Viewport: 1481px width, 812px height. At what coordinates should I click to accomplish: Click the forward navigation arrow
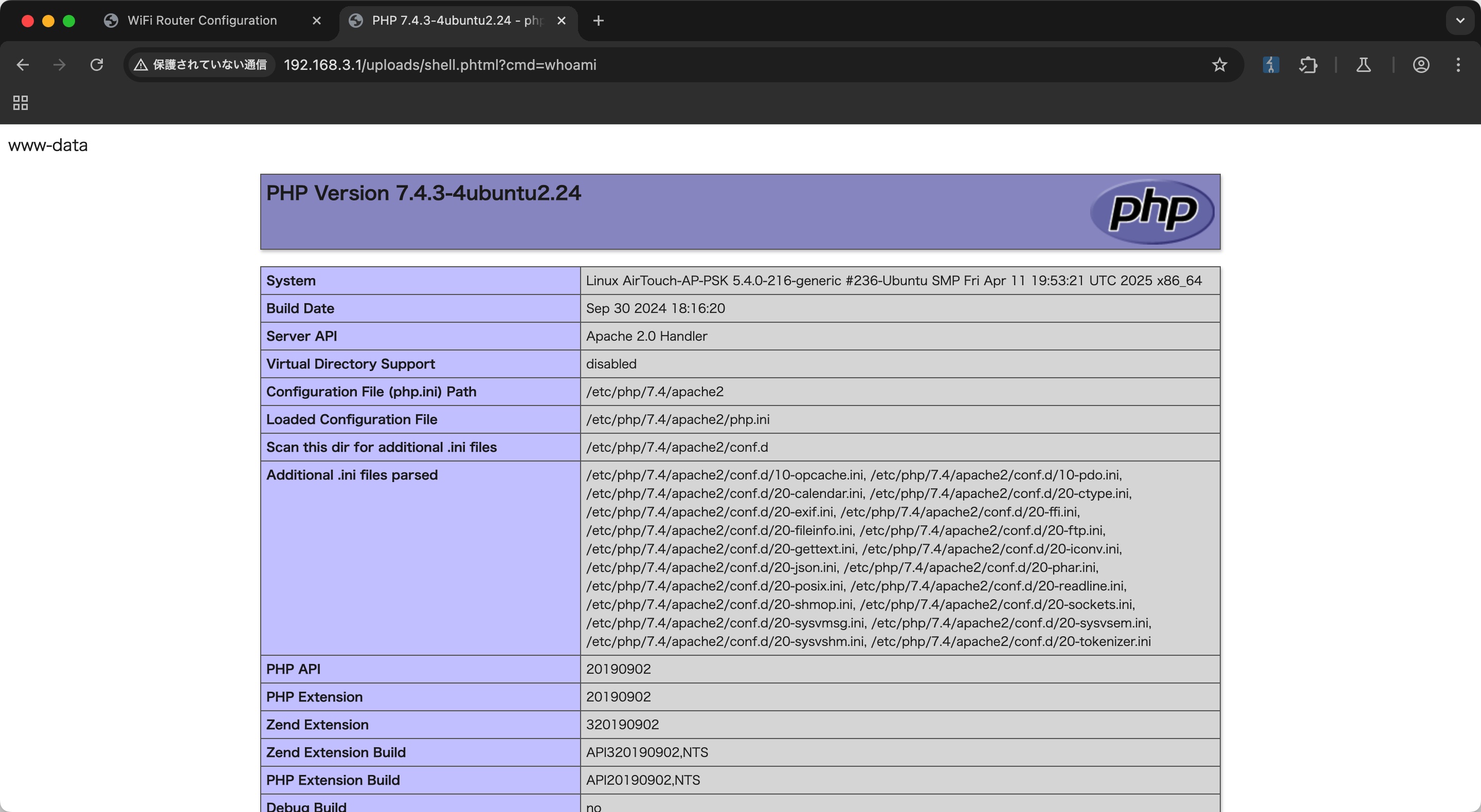59,65
